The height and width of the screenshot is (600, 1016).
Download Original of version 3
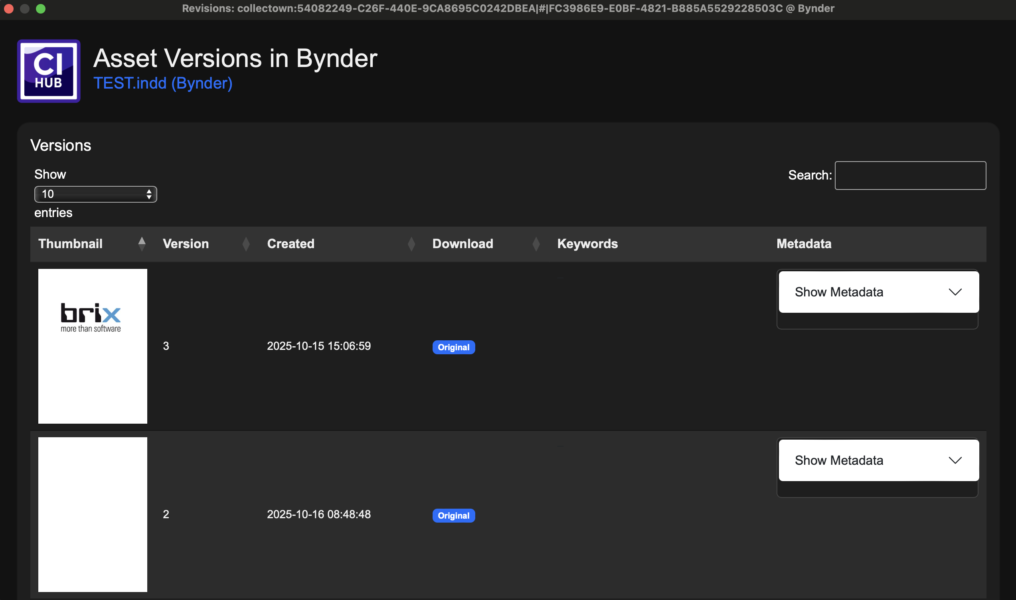[453, 347]
